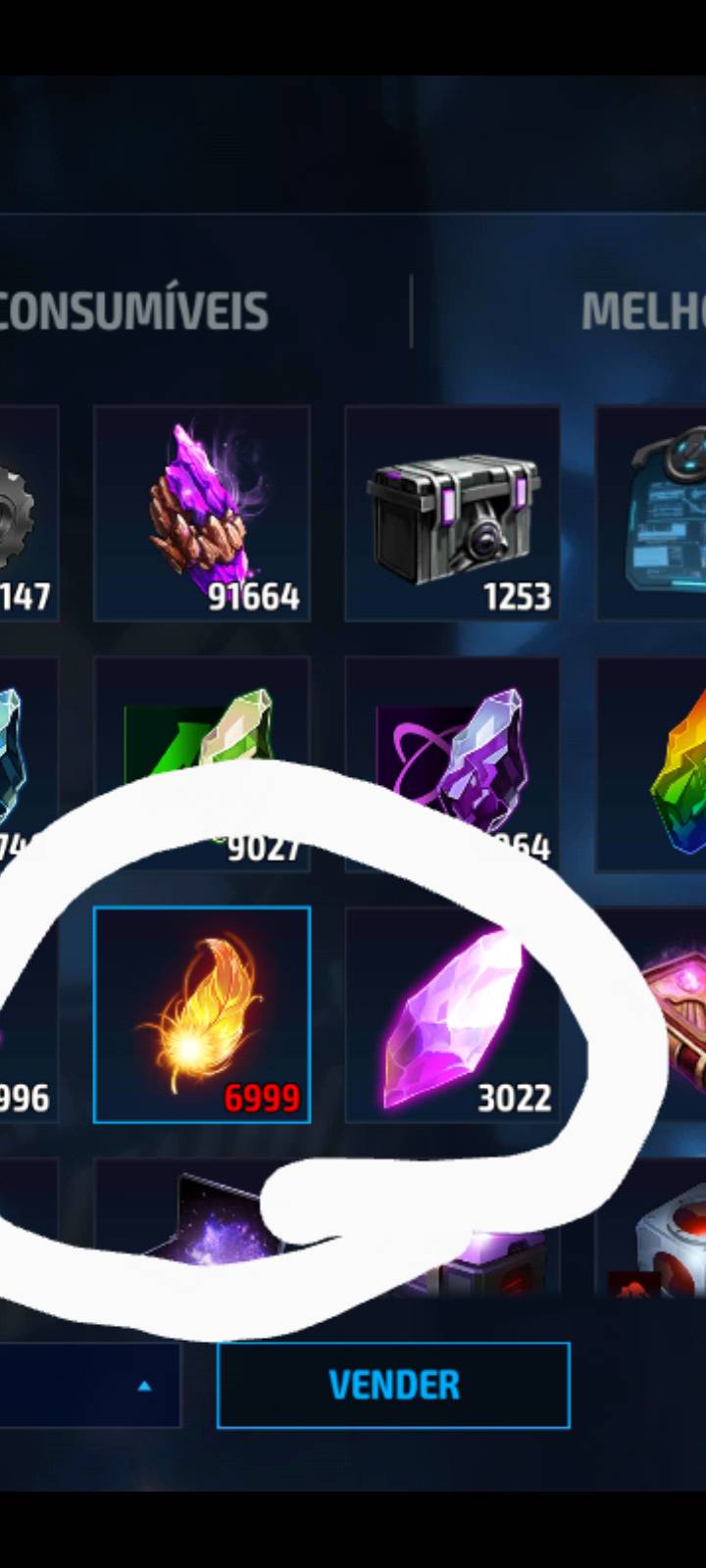Switch to the Melho... tab
706x1568 pixels.
(643, 312)
